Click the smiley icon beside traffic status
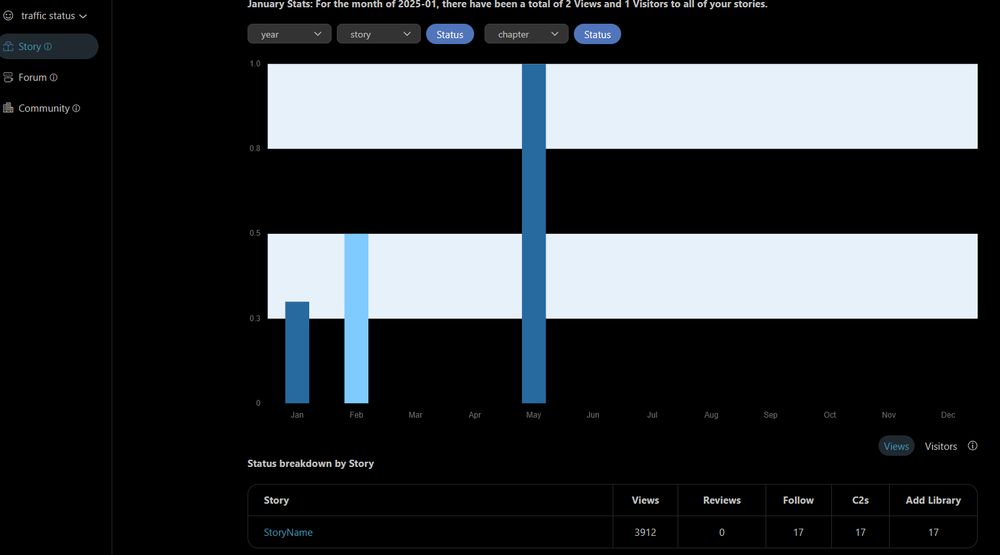 click(x=8, y=15)
